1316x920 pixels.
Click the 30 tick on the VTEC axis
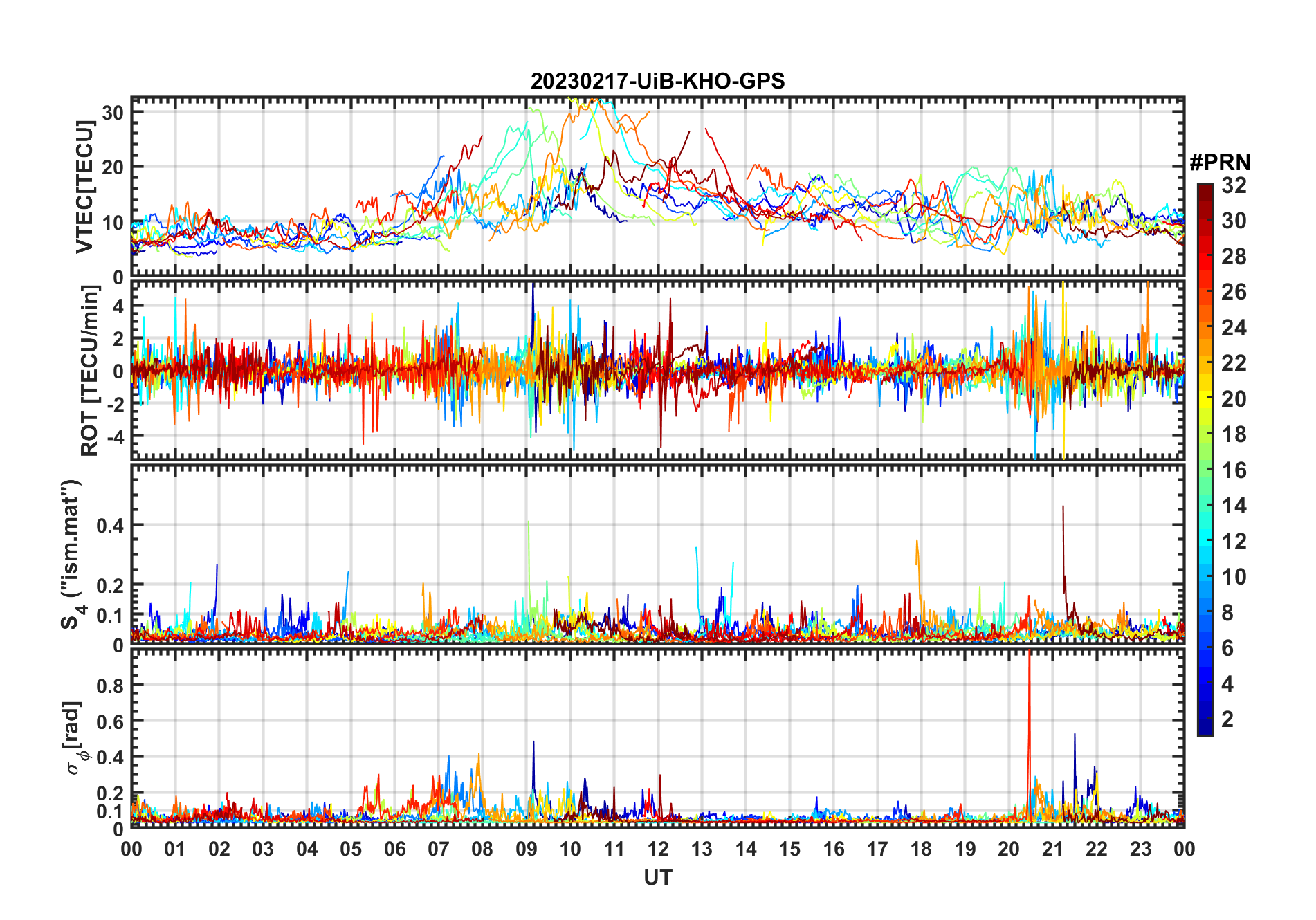113,113
